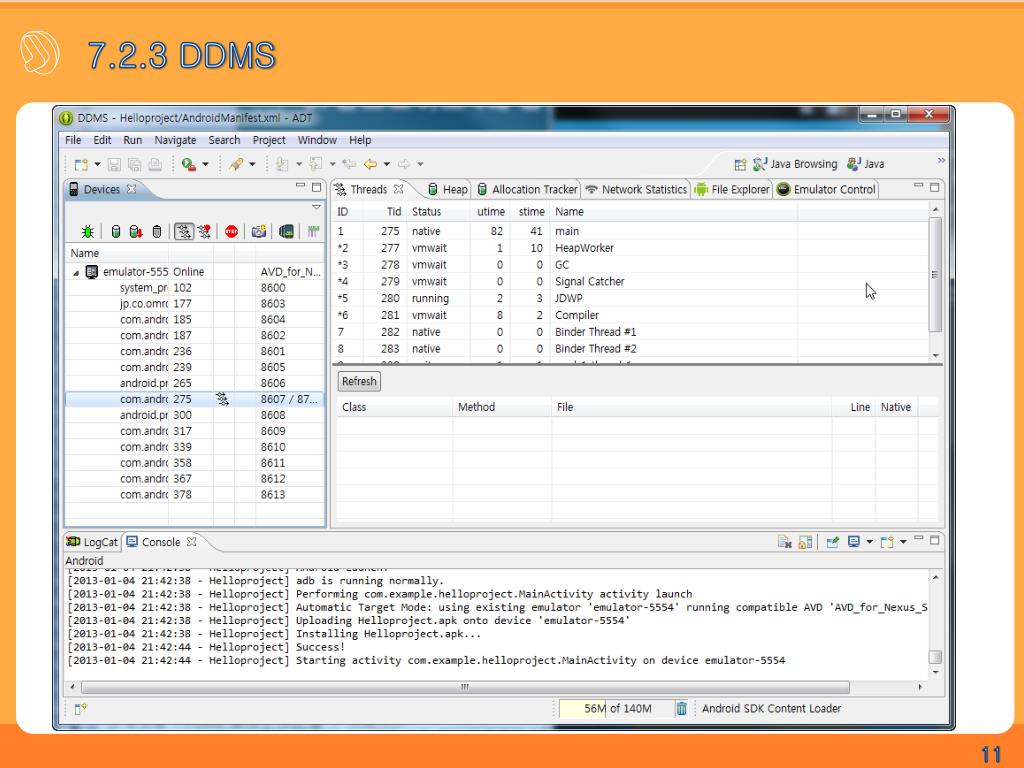
Task: Open the Window menu
Action: (317, 140)
